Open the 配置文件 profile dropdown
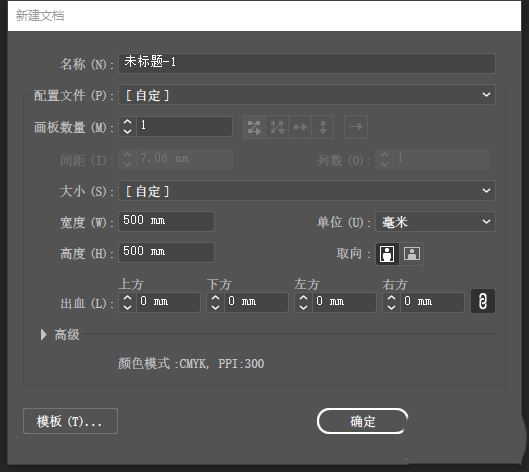 [x=307, y=95]
